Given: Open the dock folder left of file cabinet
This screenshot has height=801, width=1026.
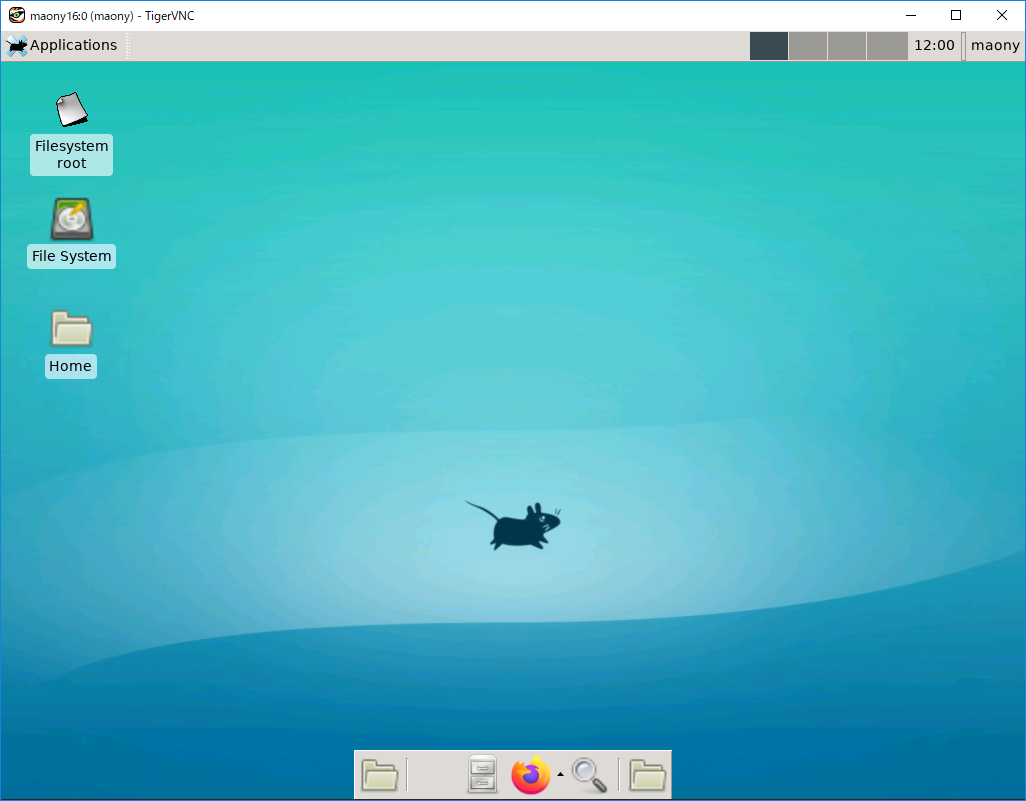Looking at the screenshot, I should 380,775.
